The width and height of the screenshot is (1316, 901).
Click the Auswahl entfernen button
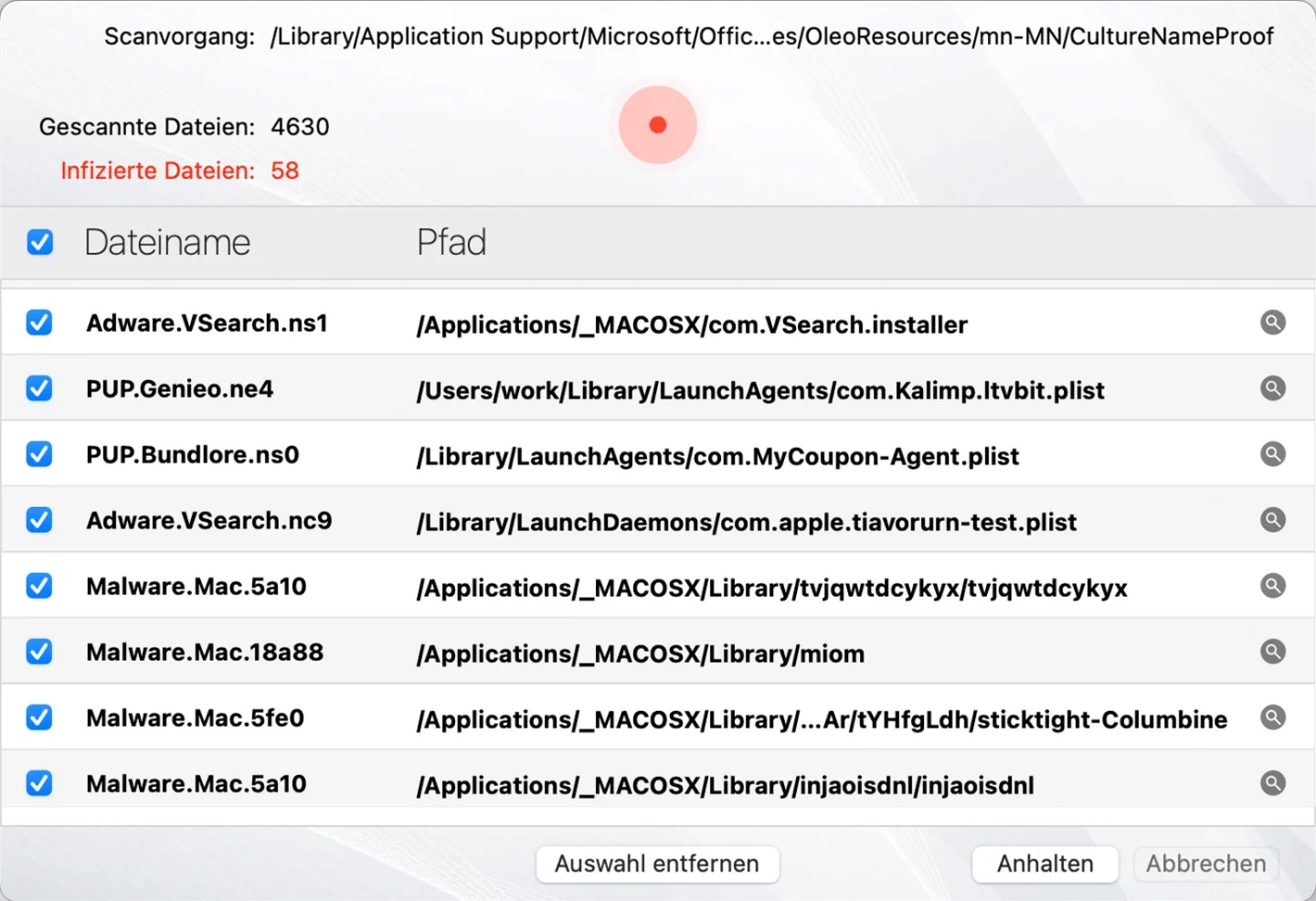tap(657, 864)
